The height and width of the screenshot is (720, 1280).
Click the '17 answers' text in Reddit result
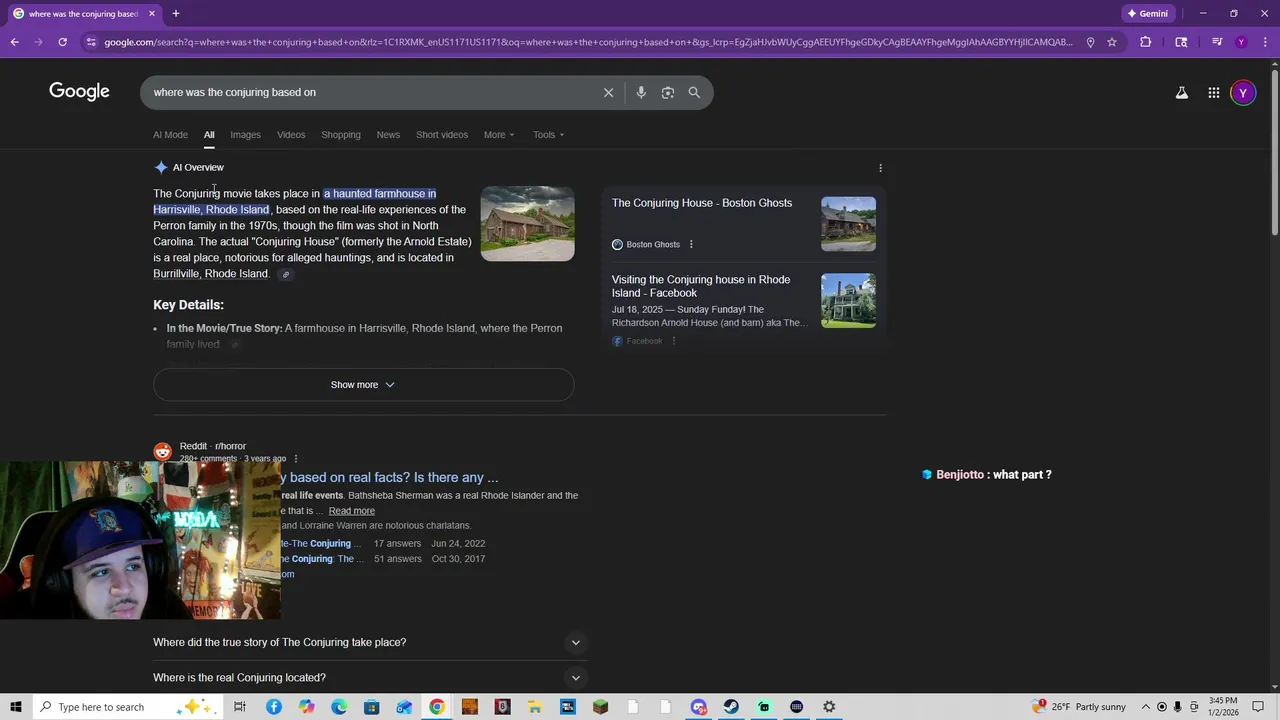point(396,544)
